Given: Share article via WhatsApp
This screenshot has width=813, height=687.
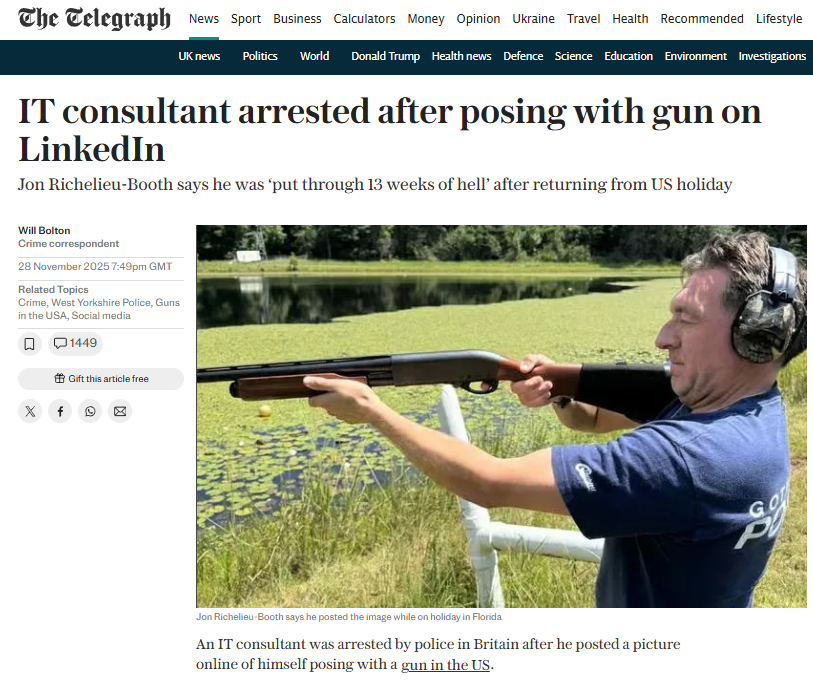Looking at the screenshot, I should point(90,411).
